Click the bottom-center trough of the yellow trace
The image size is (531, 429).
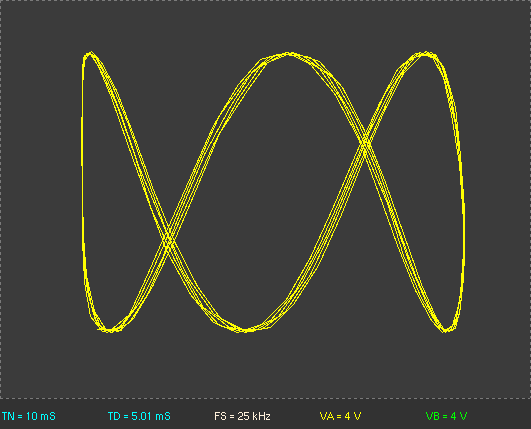[x=246, y=330]
